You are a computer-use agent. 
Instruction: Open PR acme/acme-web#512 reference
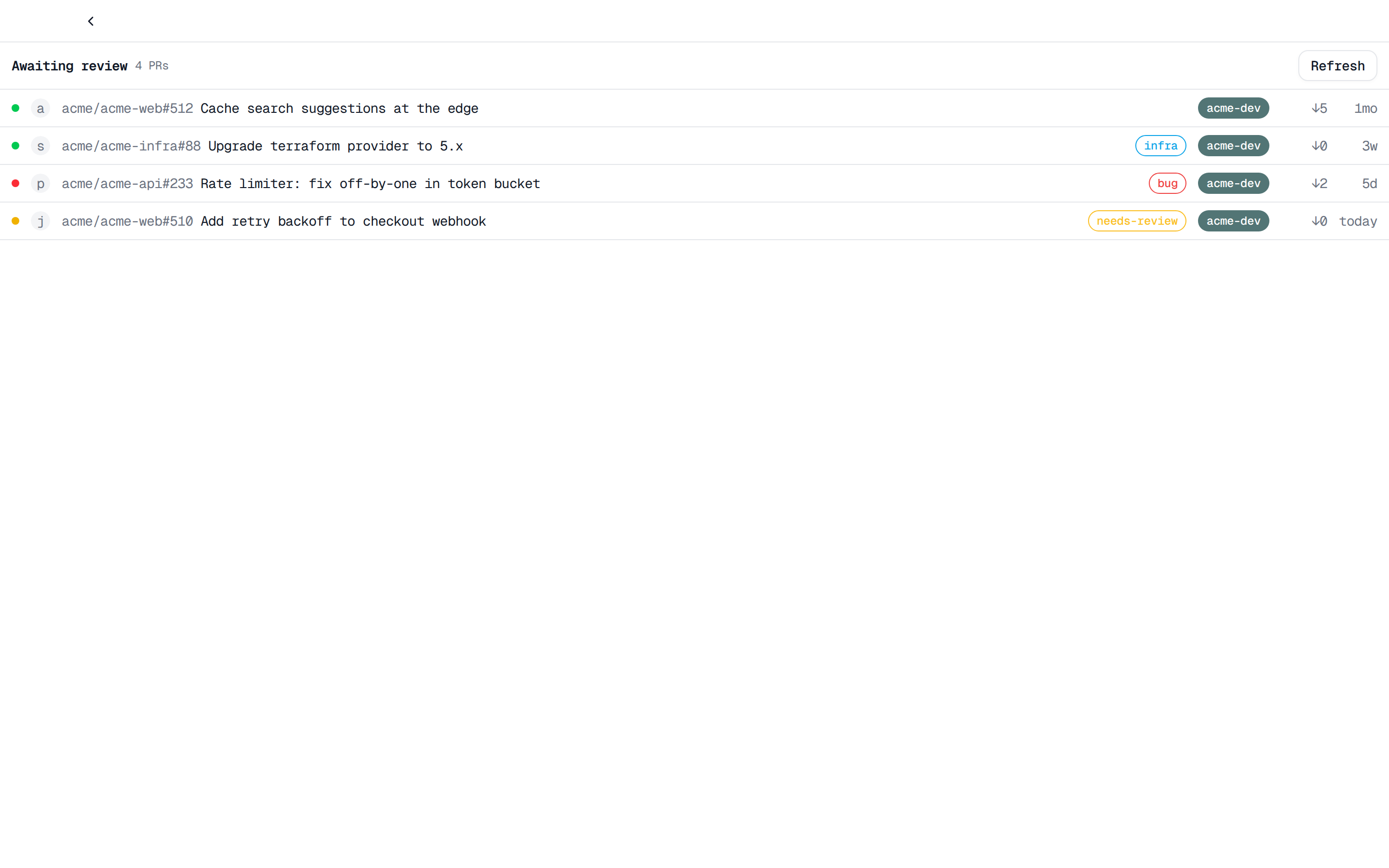click(127, 108)
